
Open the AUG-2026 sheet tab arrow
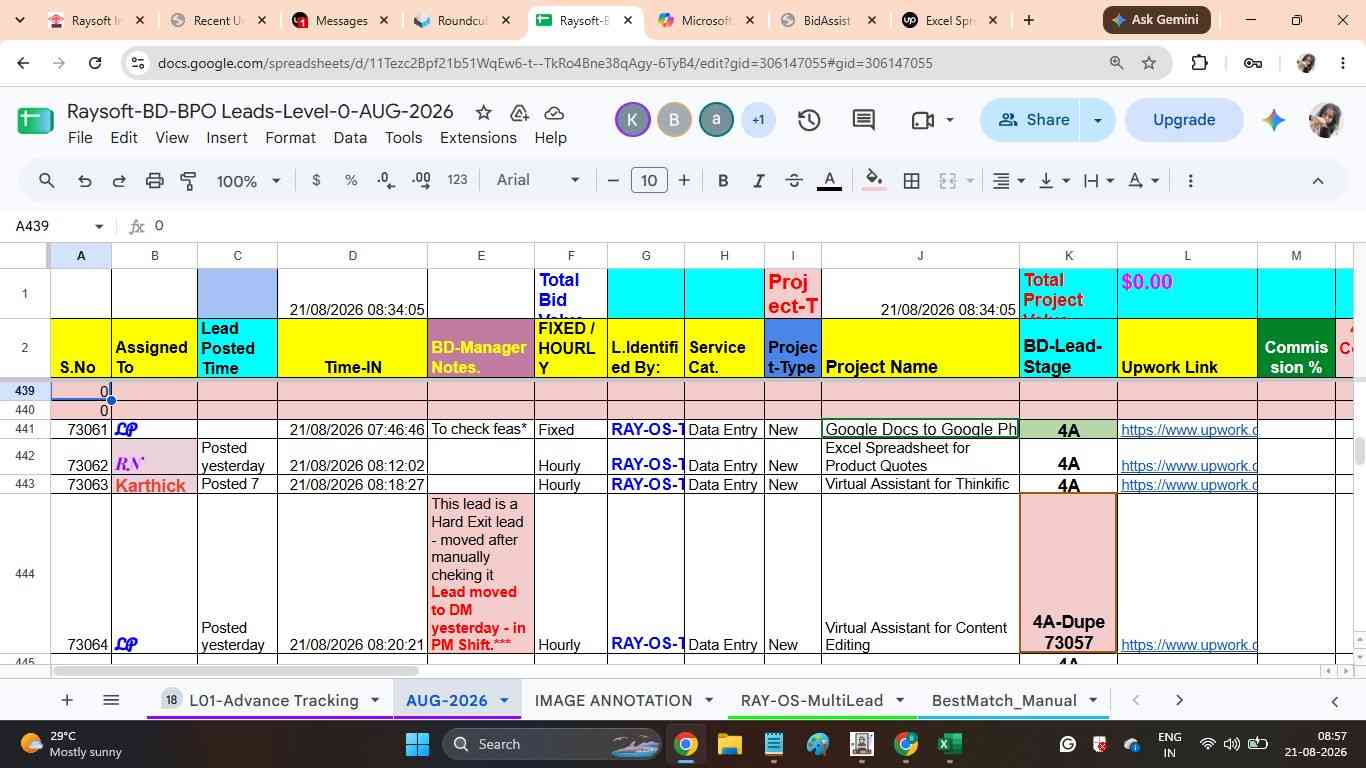tap(504, 700)
